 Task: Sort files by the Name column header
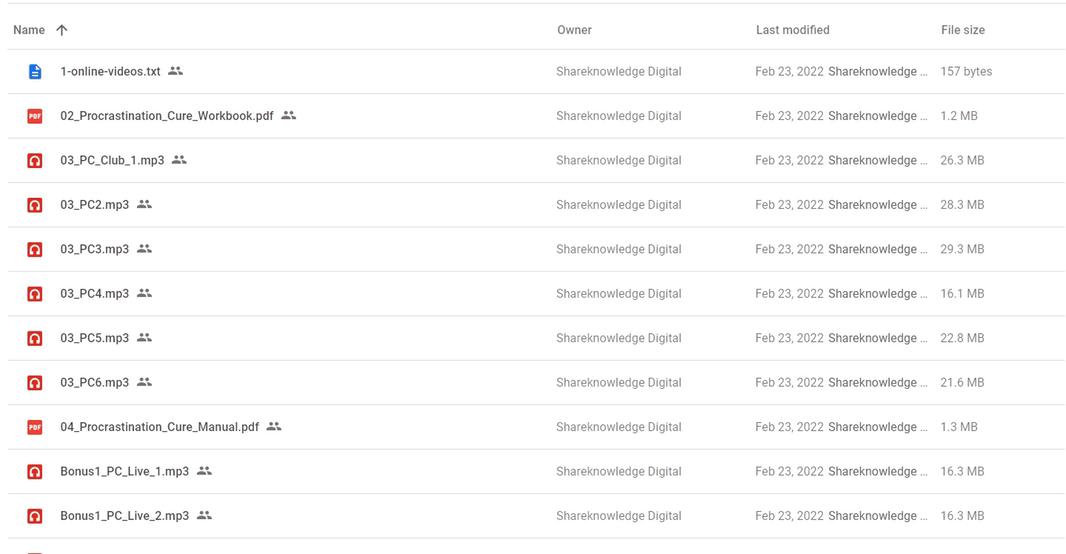click(29, 30)
